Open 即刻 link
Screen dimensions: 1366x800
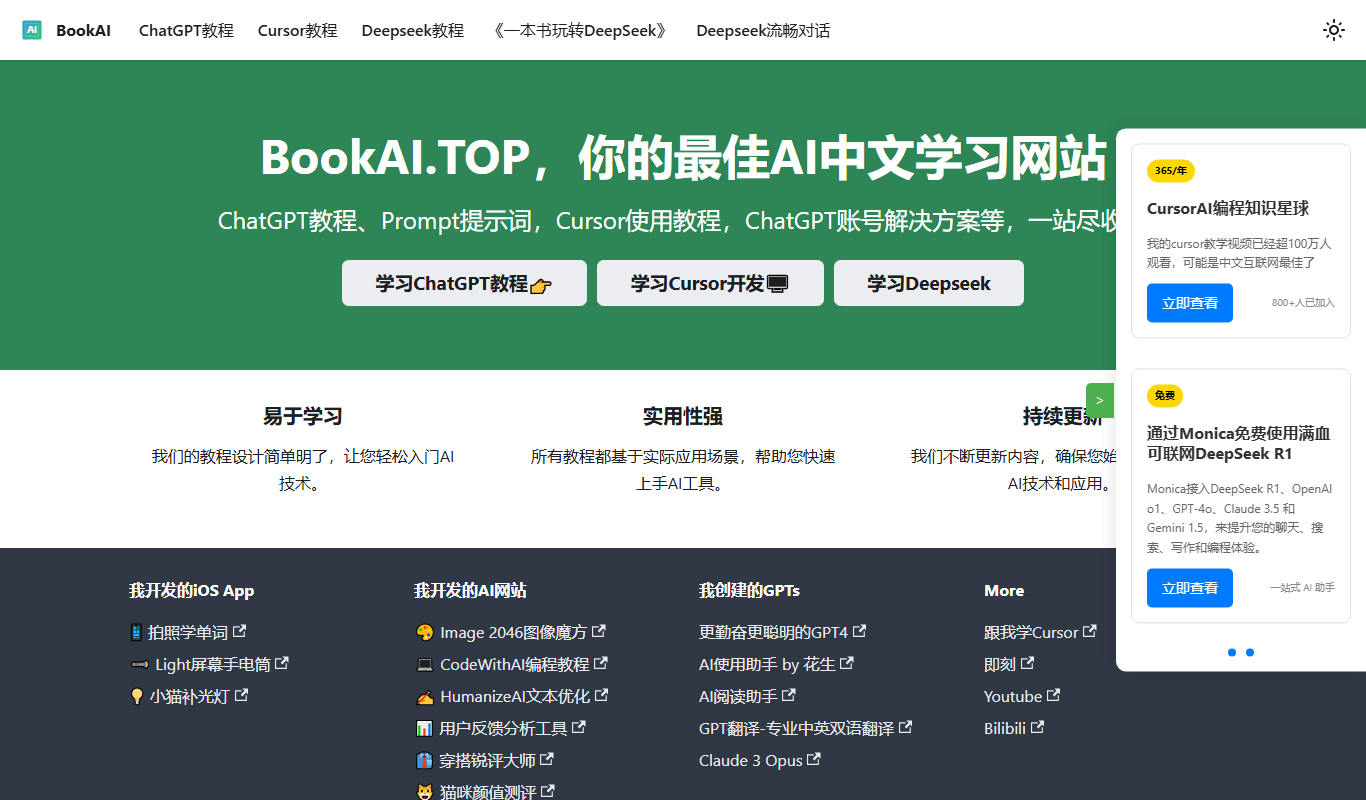[1009, 664]
